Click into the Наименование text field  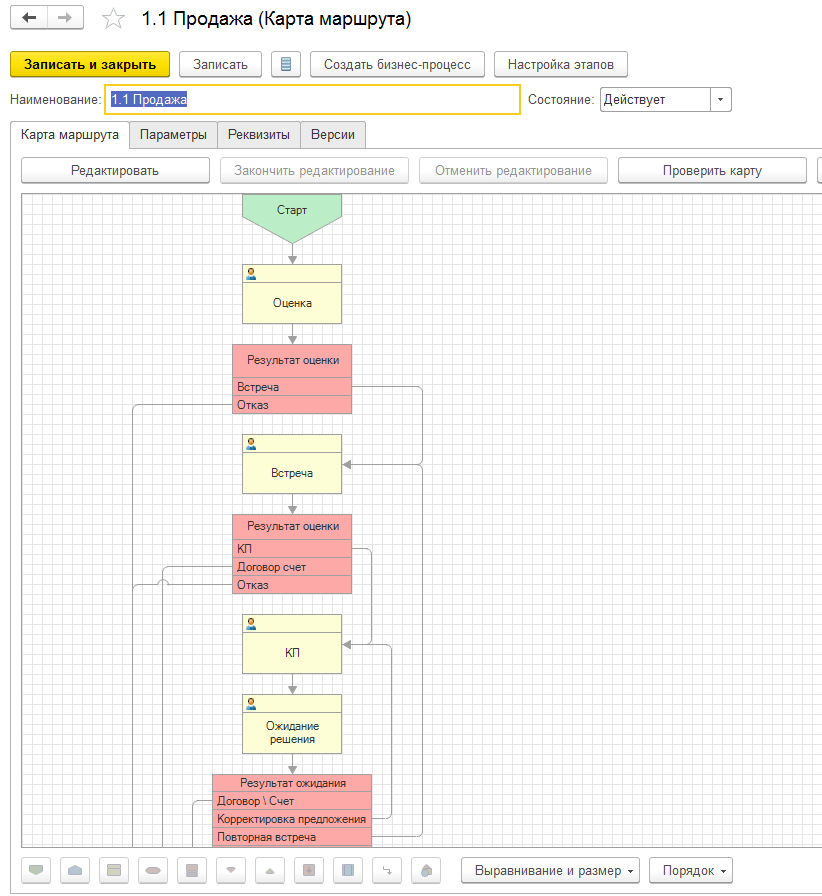(312, 99)
